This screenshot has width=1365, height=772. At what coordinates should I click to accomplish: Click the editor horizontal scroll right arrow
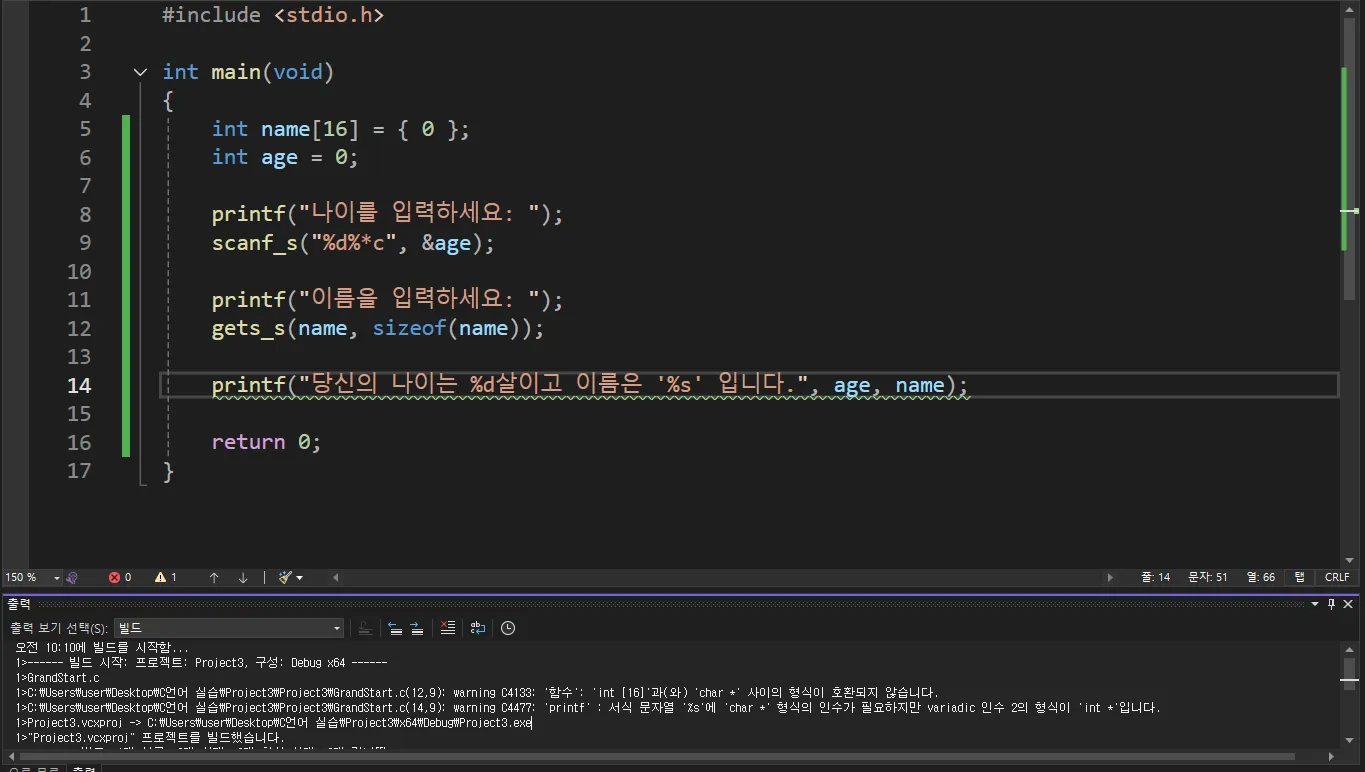click(1110, 577)
